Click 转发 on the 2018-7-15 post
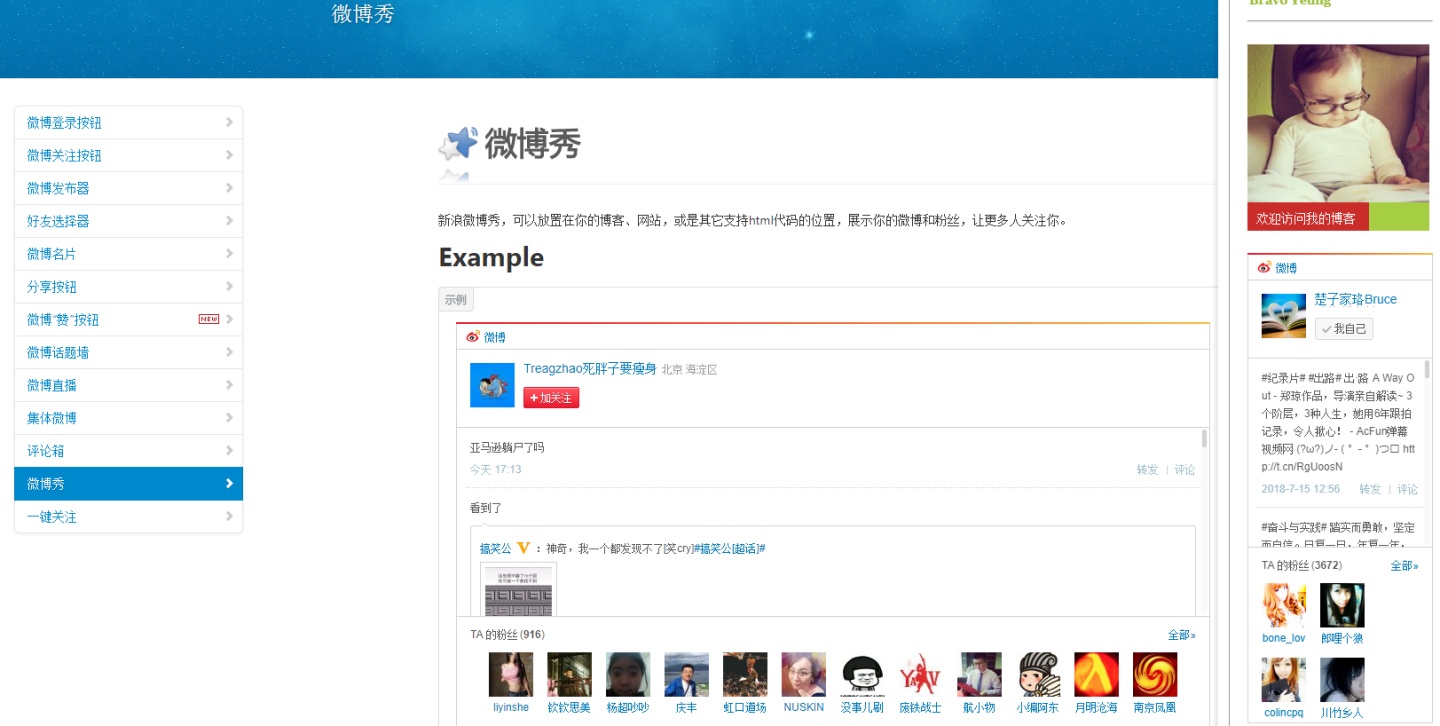The width and height of the screenshot is (1440, 726). point(1370,489)
